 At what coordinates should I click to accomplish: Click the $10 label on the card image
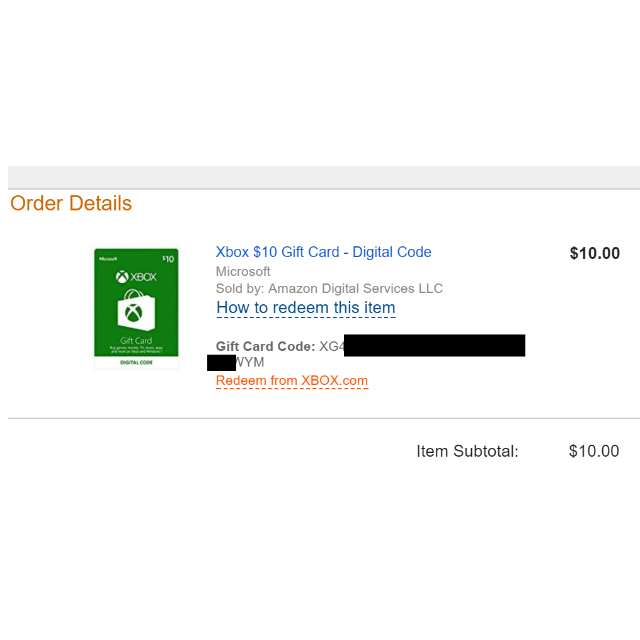[167, 259]
